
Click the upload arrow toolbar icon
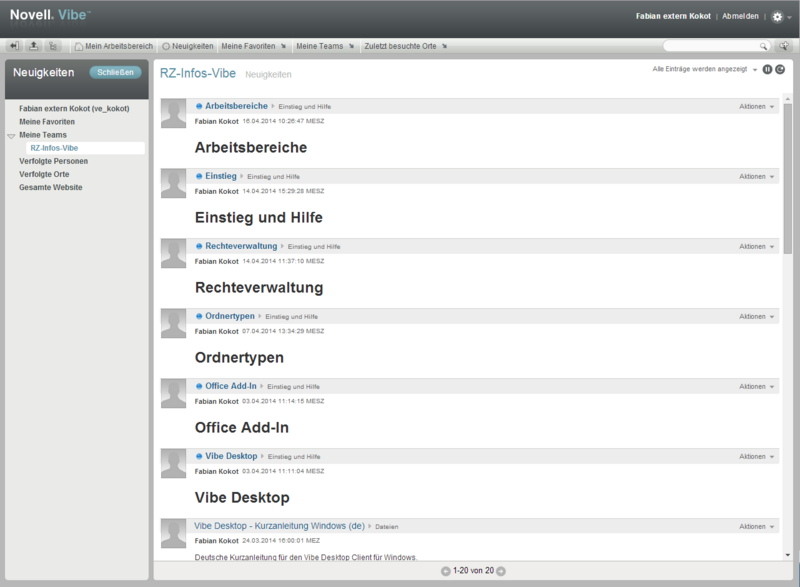pyautogui.click(x=33, y=46)
